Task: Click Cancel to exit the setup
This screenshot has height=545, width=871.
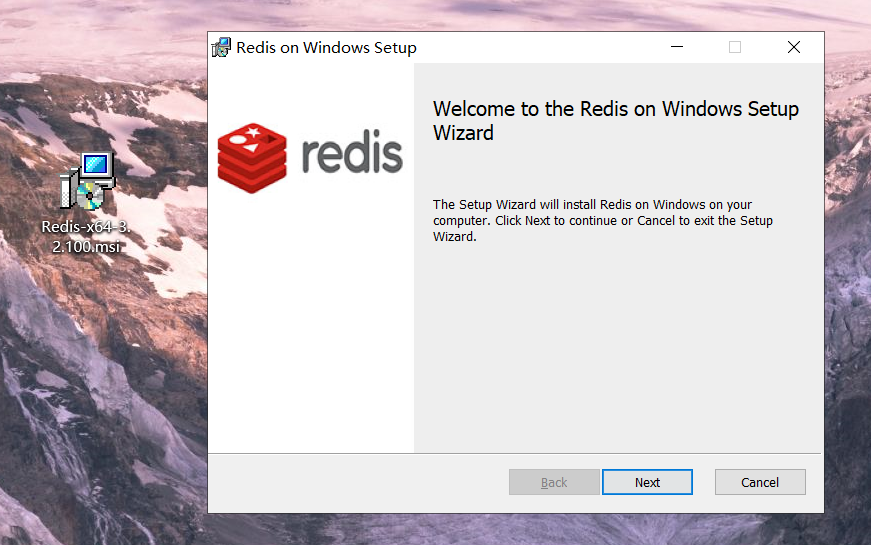Action: click(760, 482)
